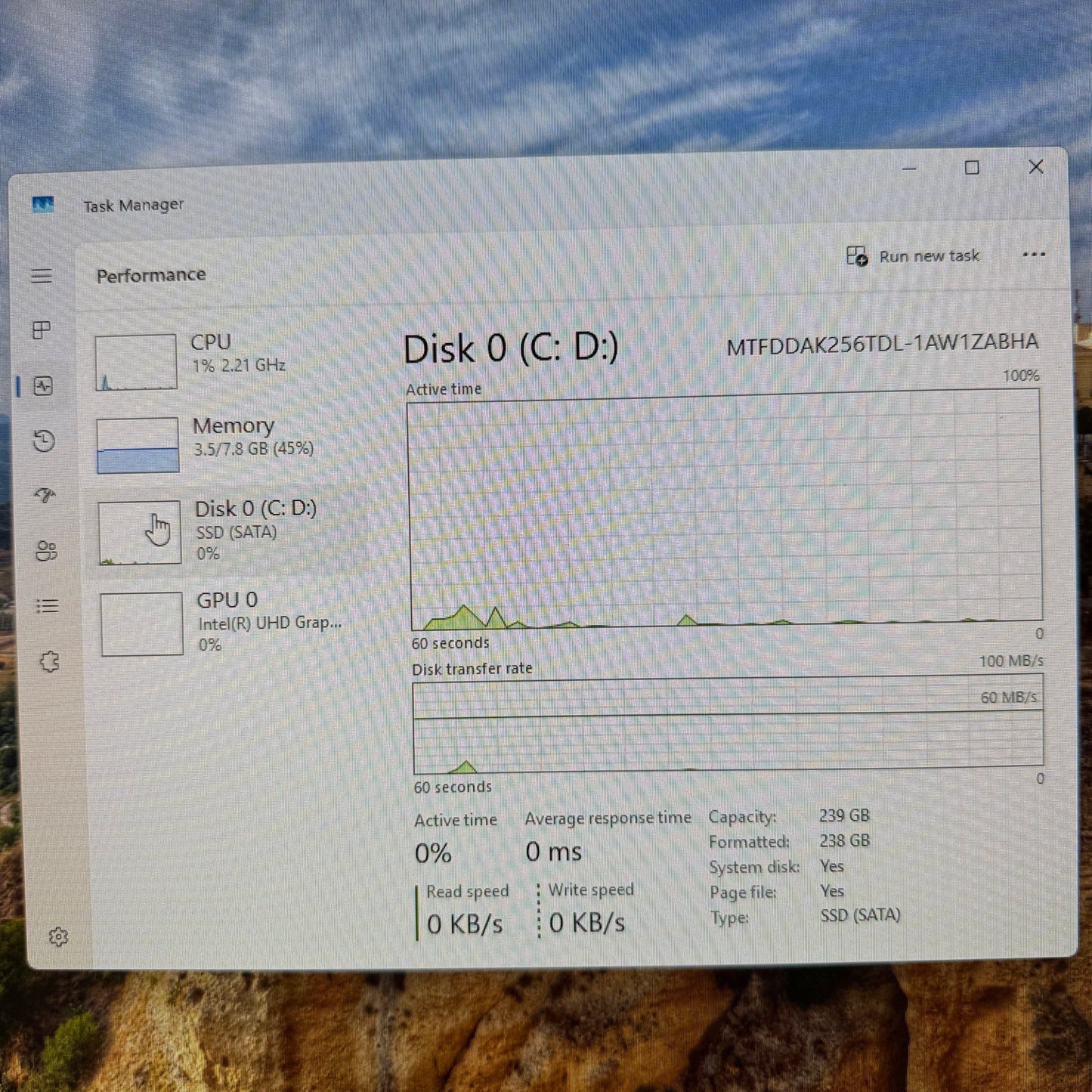
Task: Click the 3.5/7.8 GB (45%) memory text
Action: pos(254,449)
